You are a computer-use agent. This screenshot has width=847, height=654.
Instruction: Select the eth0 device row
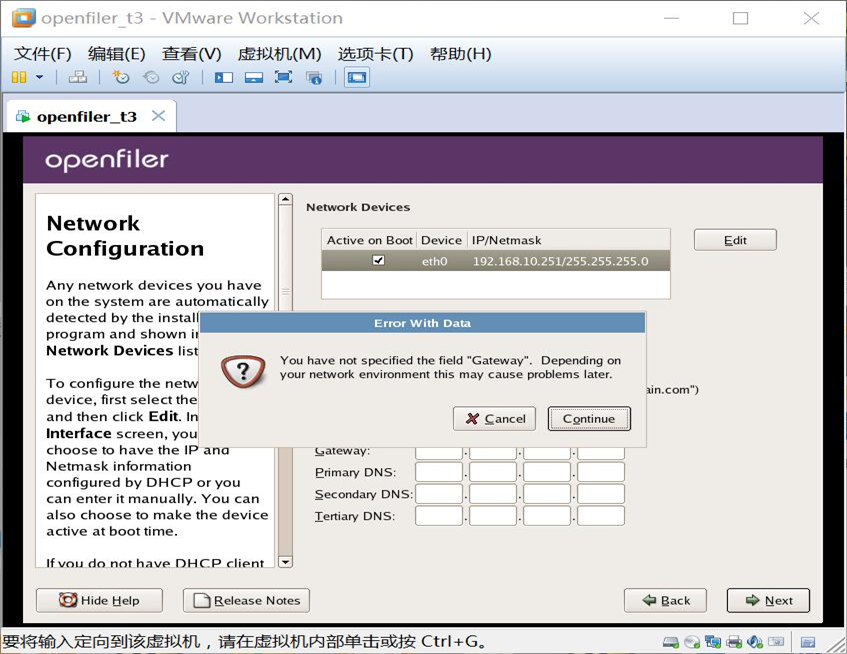pyautogui.click(x=496, y=261)
